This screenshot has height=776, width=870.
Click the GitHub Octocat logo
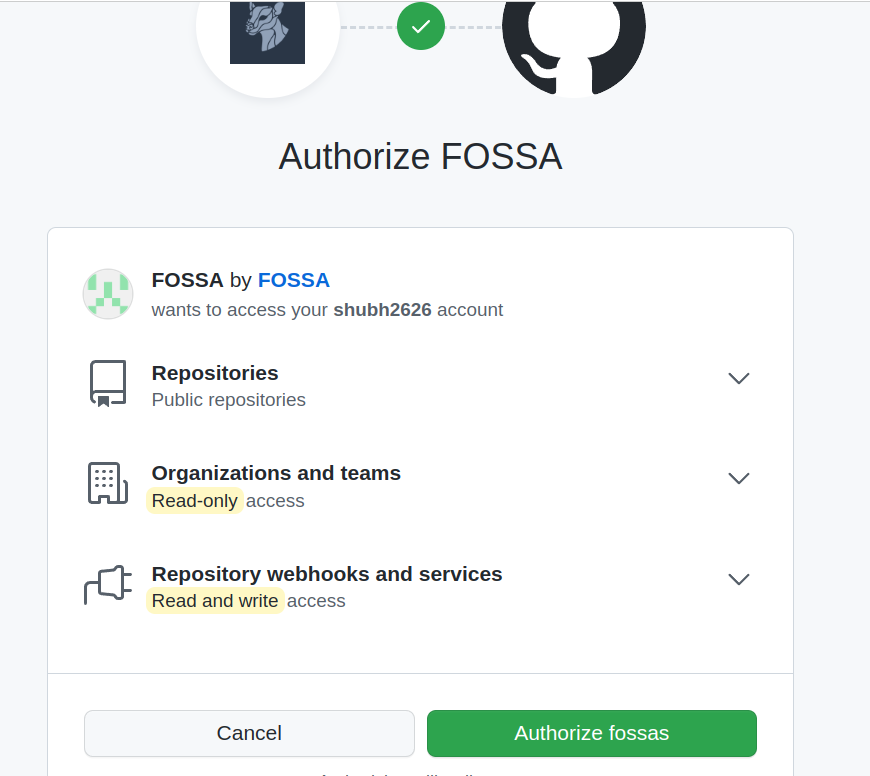574,40
